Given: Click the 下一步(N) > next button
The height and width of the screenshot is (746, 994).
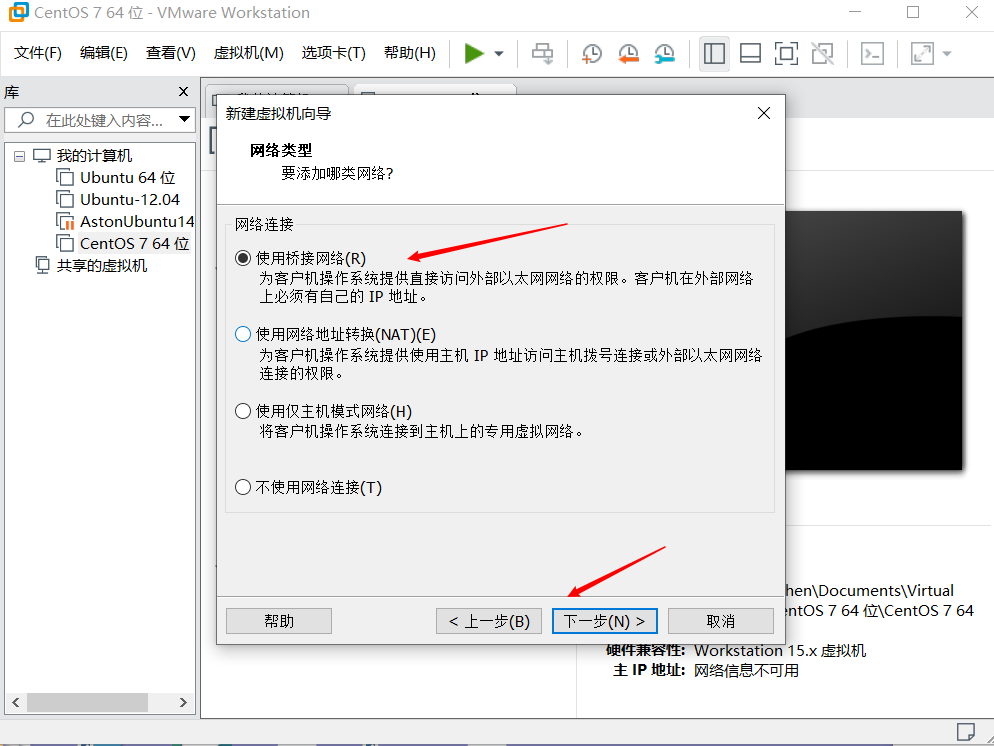Looking at the screenshot, I should pyautogui.click(x=605, y=621).
